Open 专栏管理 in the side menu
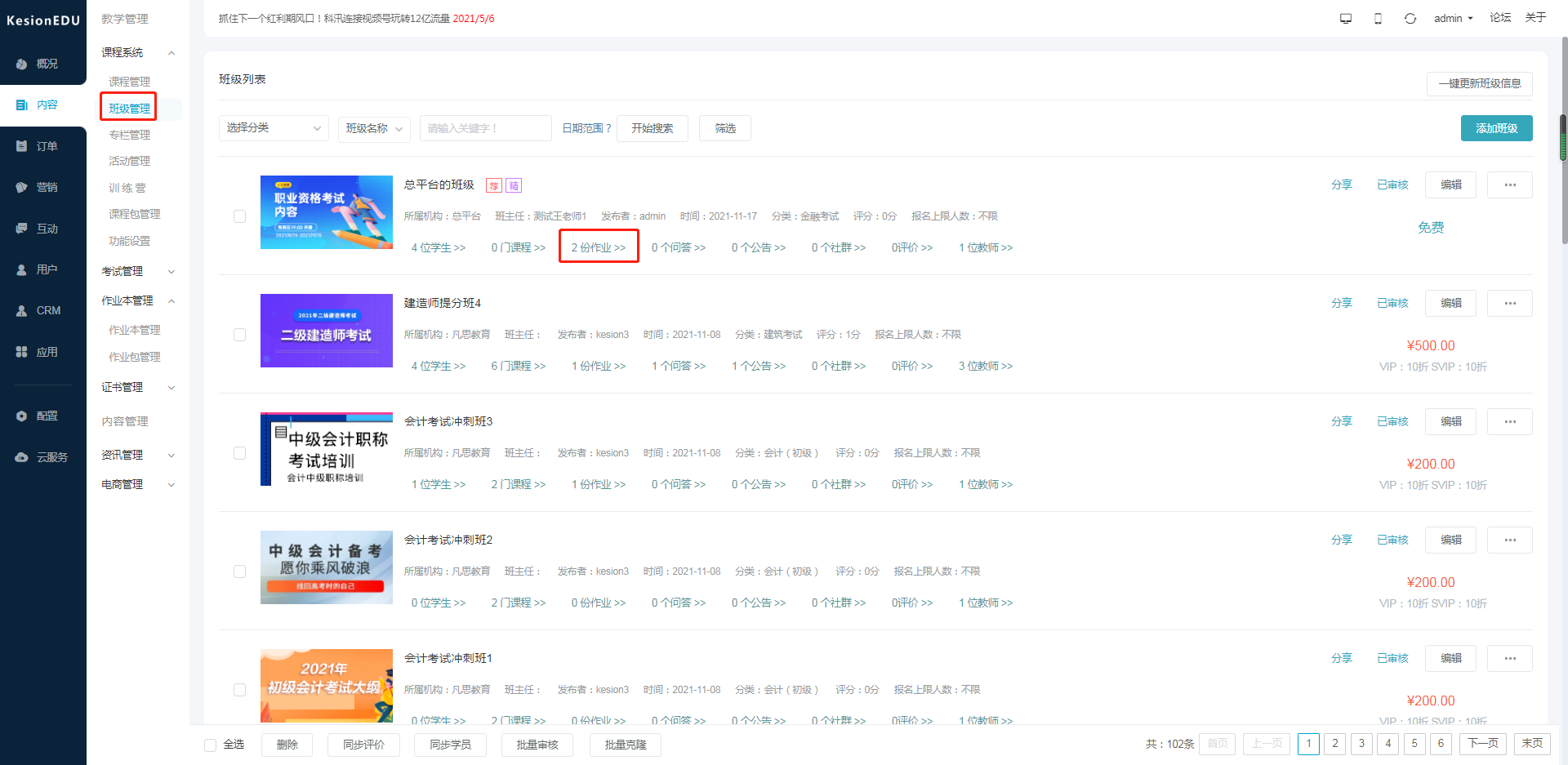The height and width of the screenshot is (765, 1568). 129,135
